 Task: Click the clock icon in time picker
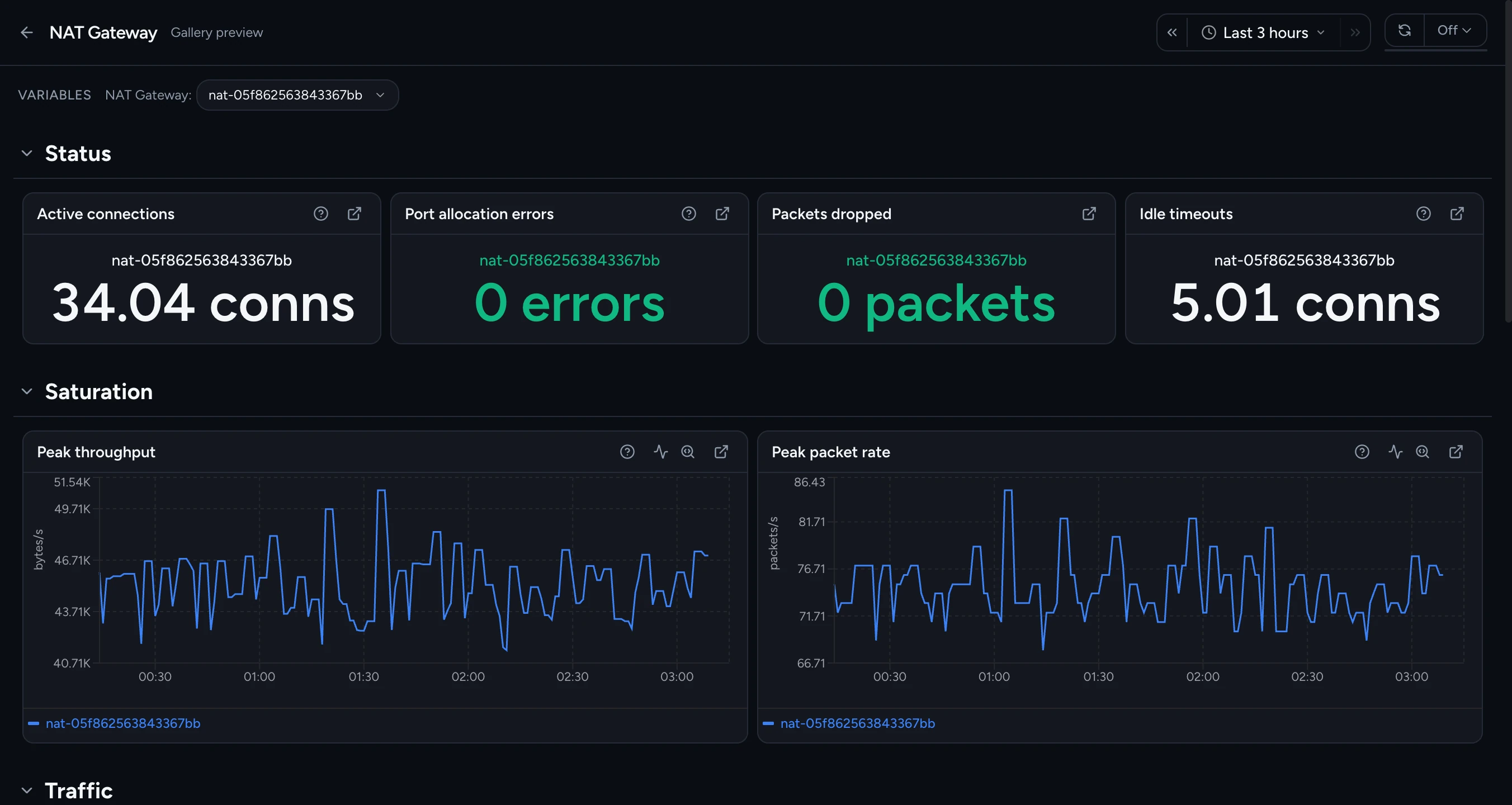click(1208, 32)
